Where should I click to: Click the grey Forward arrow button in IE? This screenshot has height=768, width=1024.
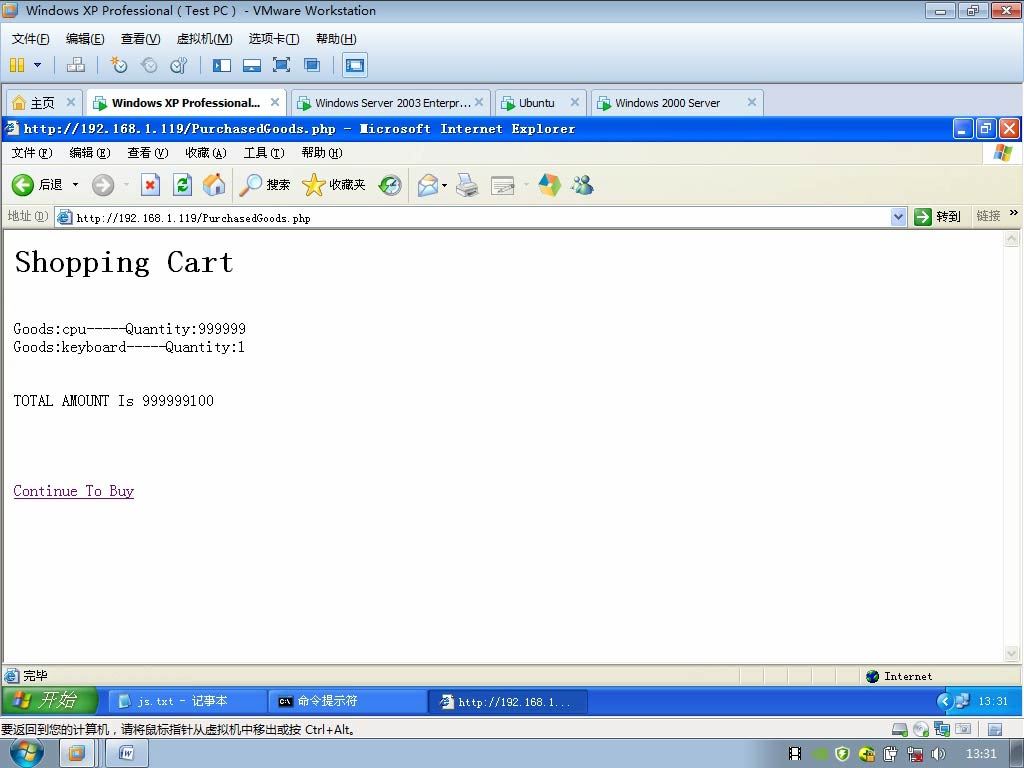(x=103, y=185)
